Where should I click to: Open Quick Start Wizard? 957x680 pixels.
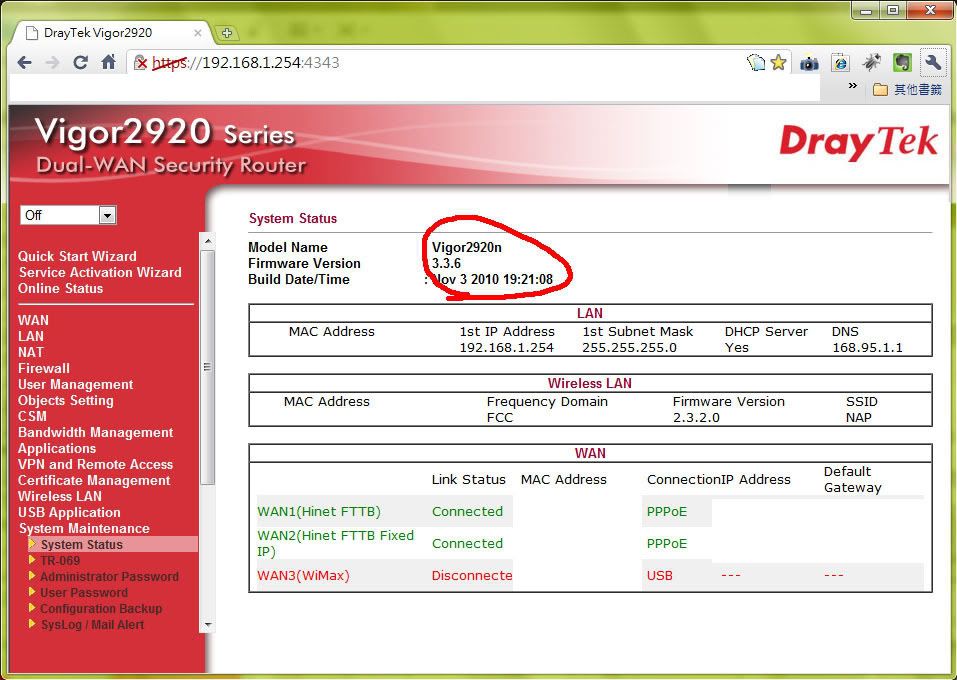click(x=77, y=256)
